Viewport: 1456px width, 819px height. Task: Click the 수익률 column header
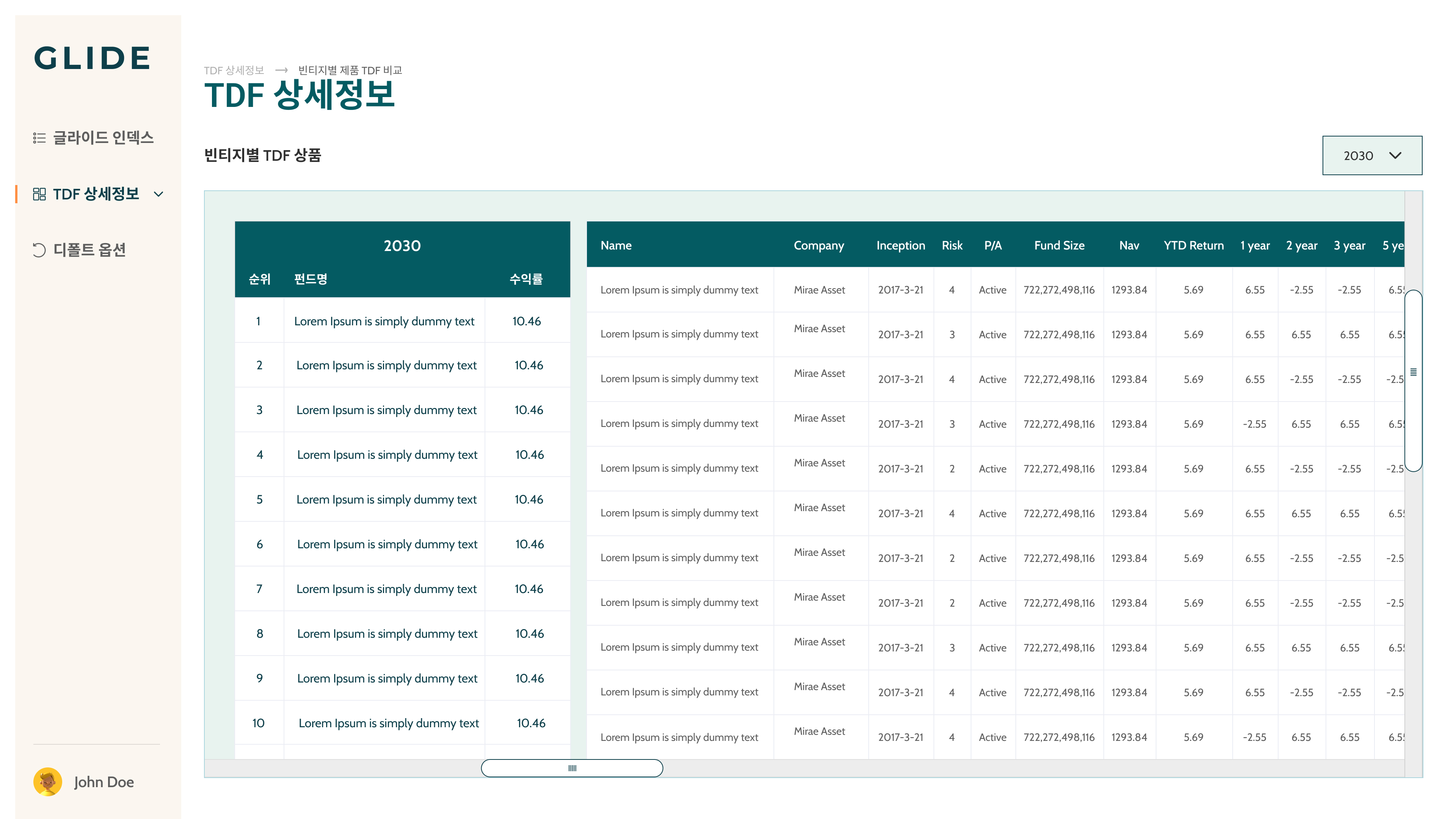(x=526, y=279)
